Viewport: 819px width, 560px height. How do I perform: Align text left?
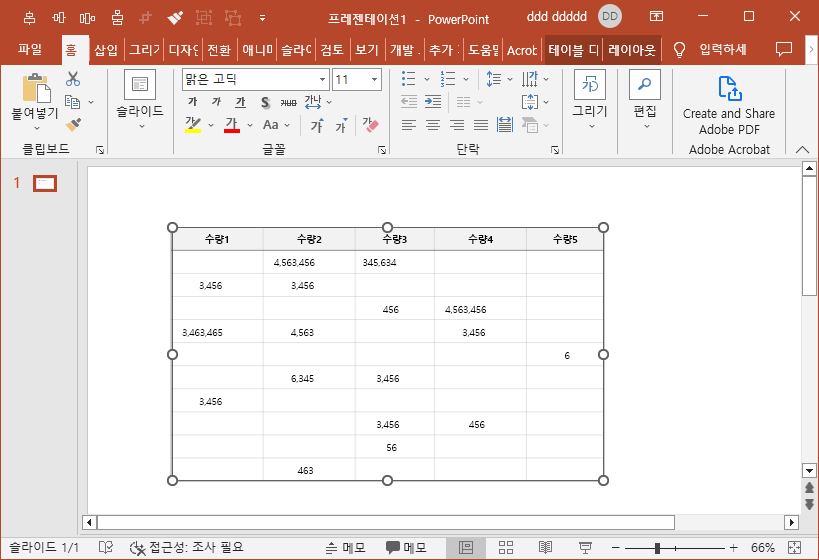pos(408,125)
